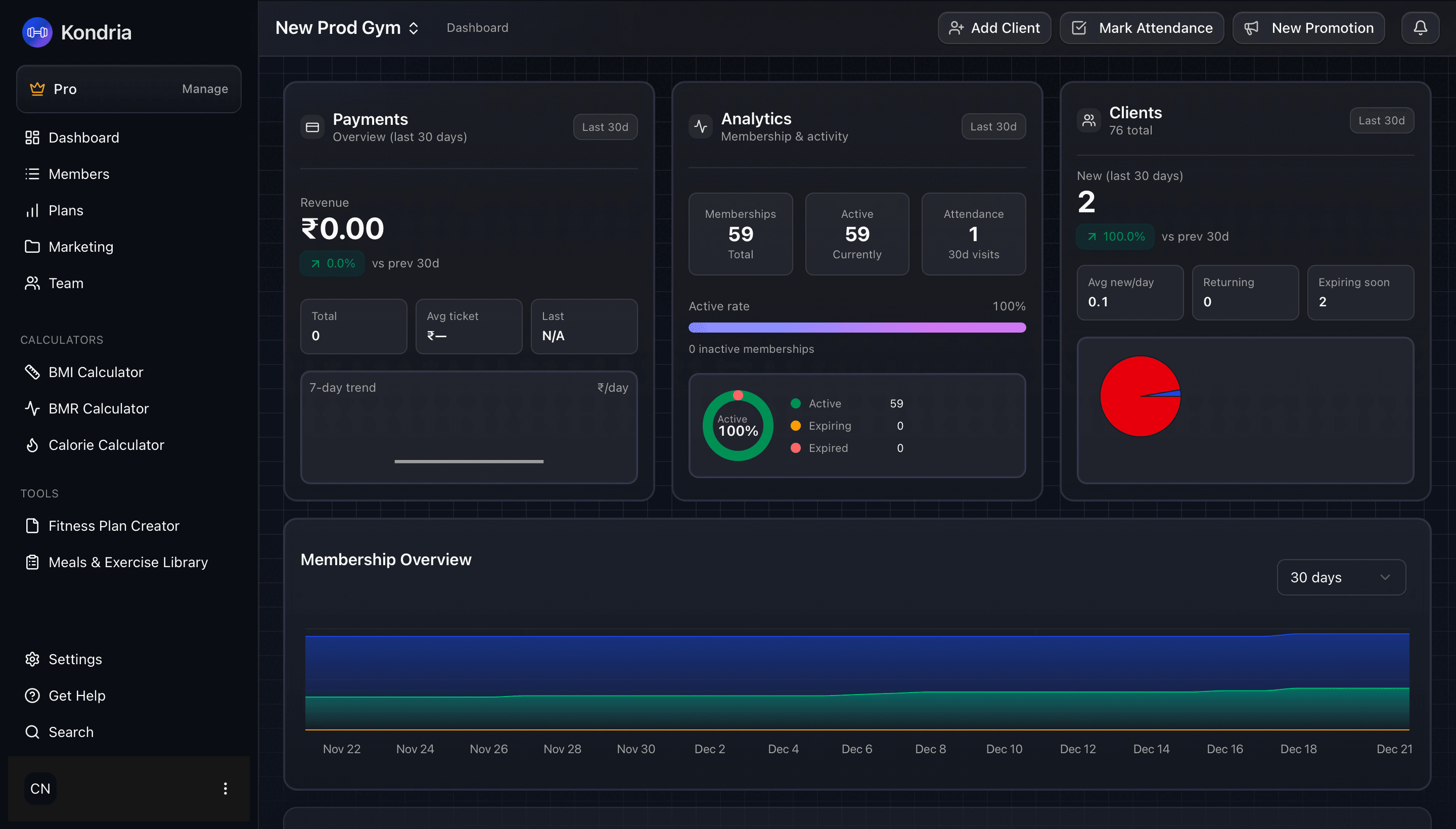1456x829 pixels.
Task: Open the Marketing section
Action: click(x=81, y=247)
